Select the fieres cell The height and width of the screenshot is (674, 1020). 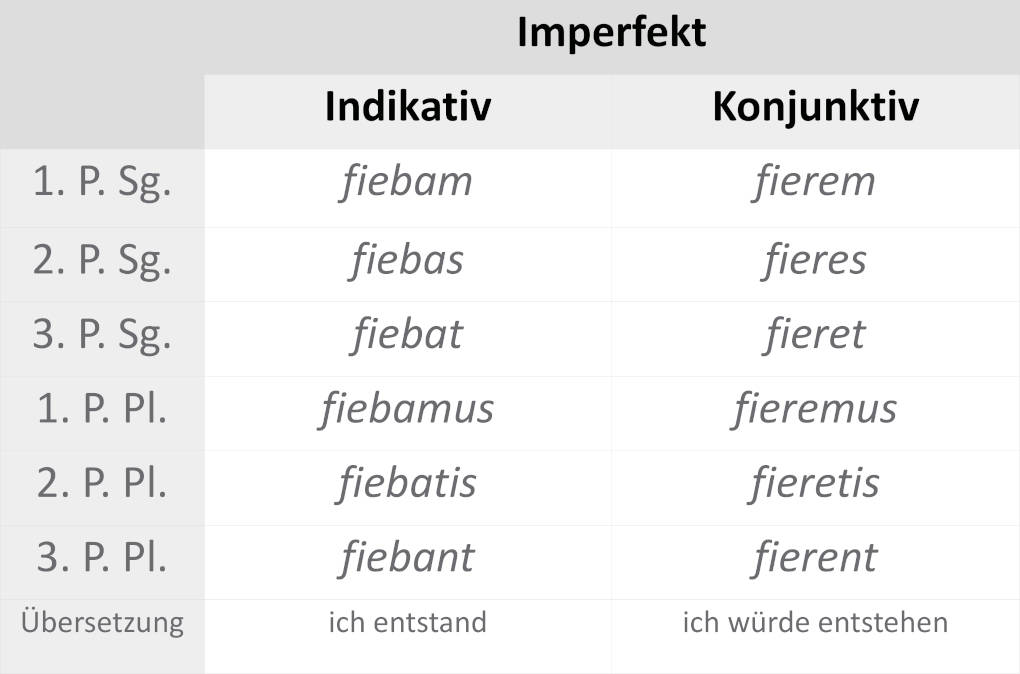(x=814, y=260)
